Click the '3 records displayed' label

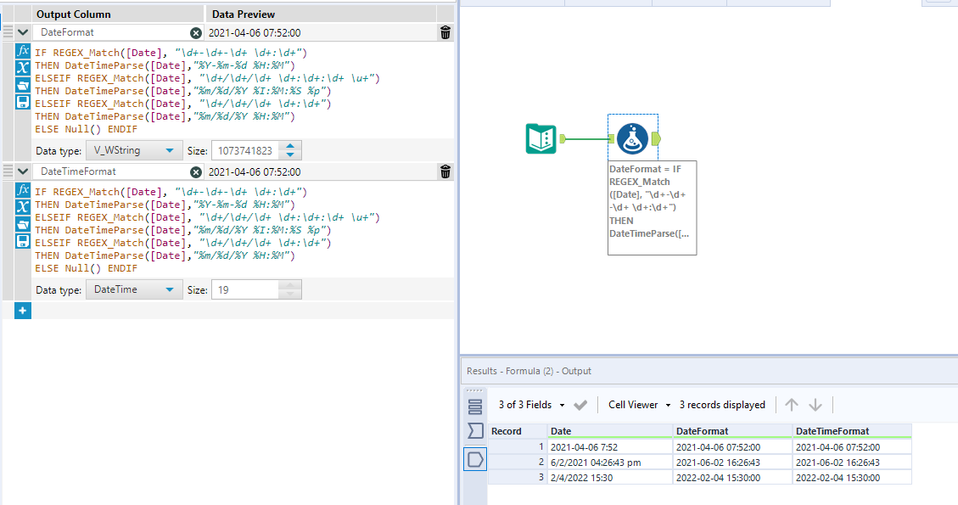pyautogui.click(x=722, y=405)
